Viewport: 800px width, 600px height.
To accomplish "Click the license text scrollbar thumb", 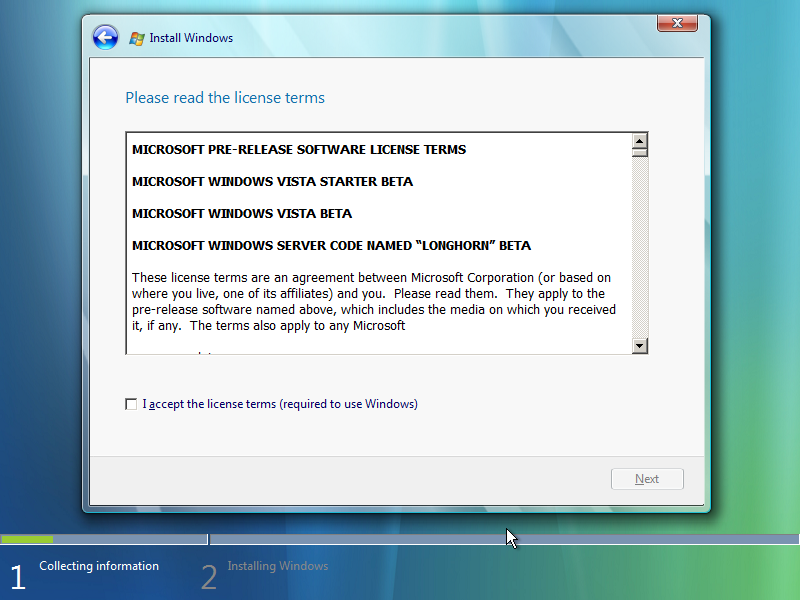I will coord(640,152).
